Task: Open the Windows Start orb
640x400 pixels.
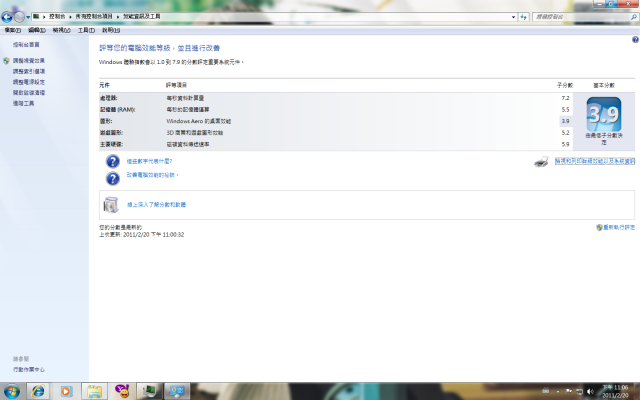Action: [x=11, y=391]
